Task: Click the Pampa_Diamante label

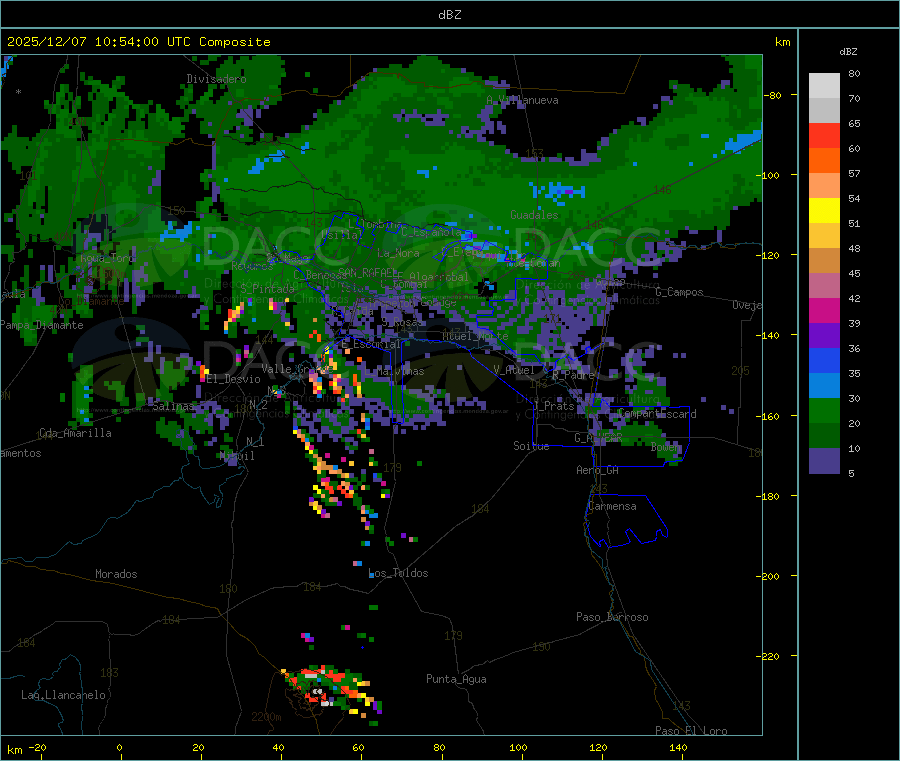Action: click(x=41, y=325)
